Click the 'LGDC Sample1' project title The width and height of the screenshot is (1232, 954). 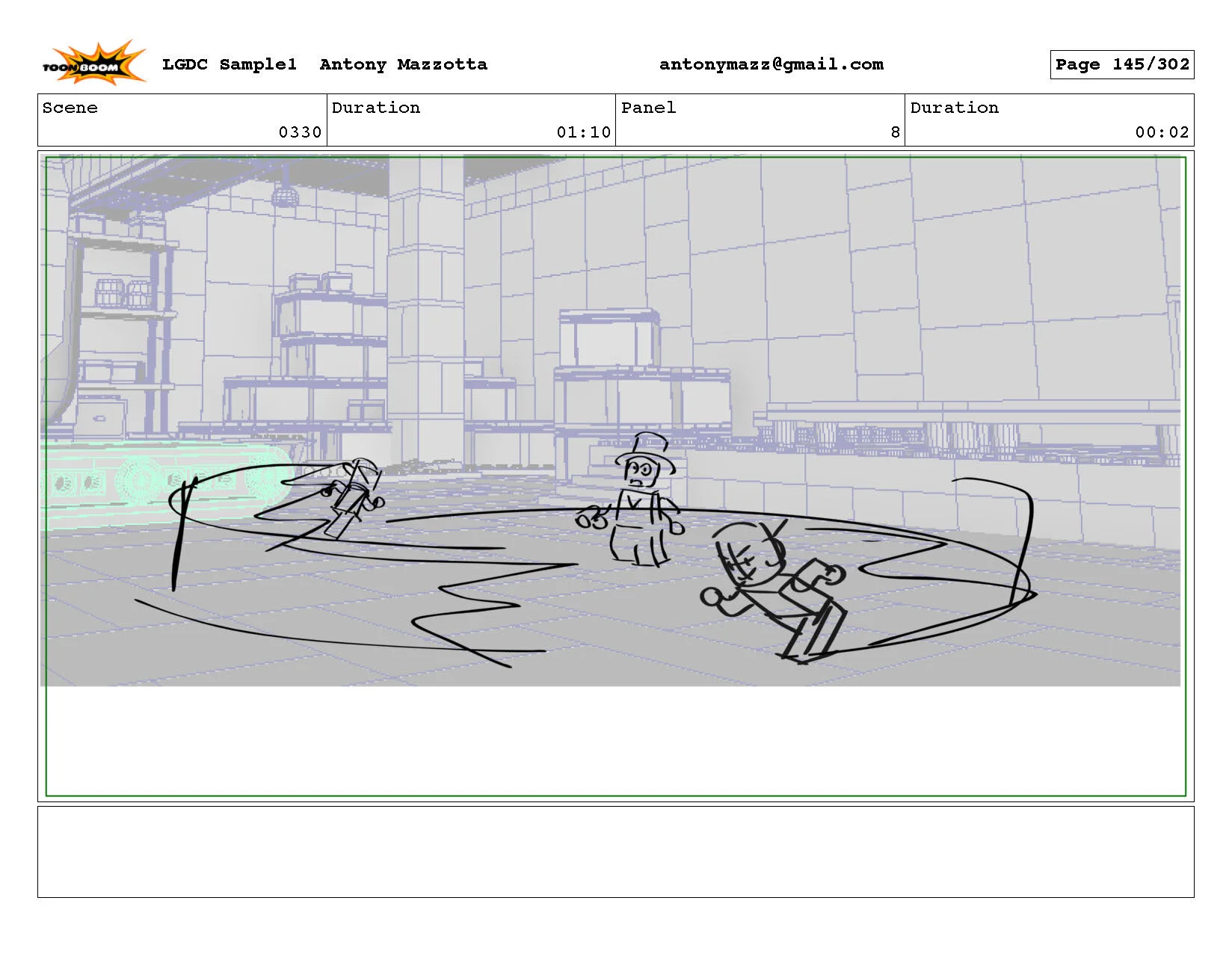229,64
